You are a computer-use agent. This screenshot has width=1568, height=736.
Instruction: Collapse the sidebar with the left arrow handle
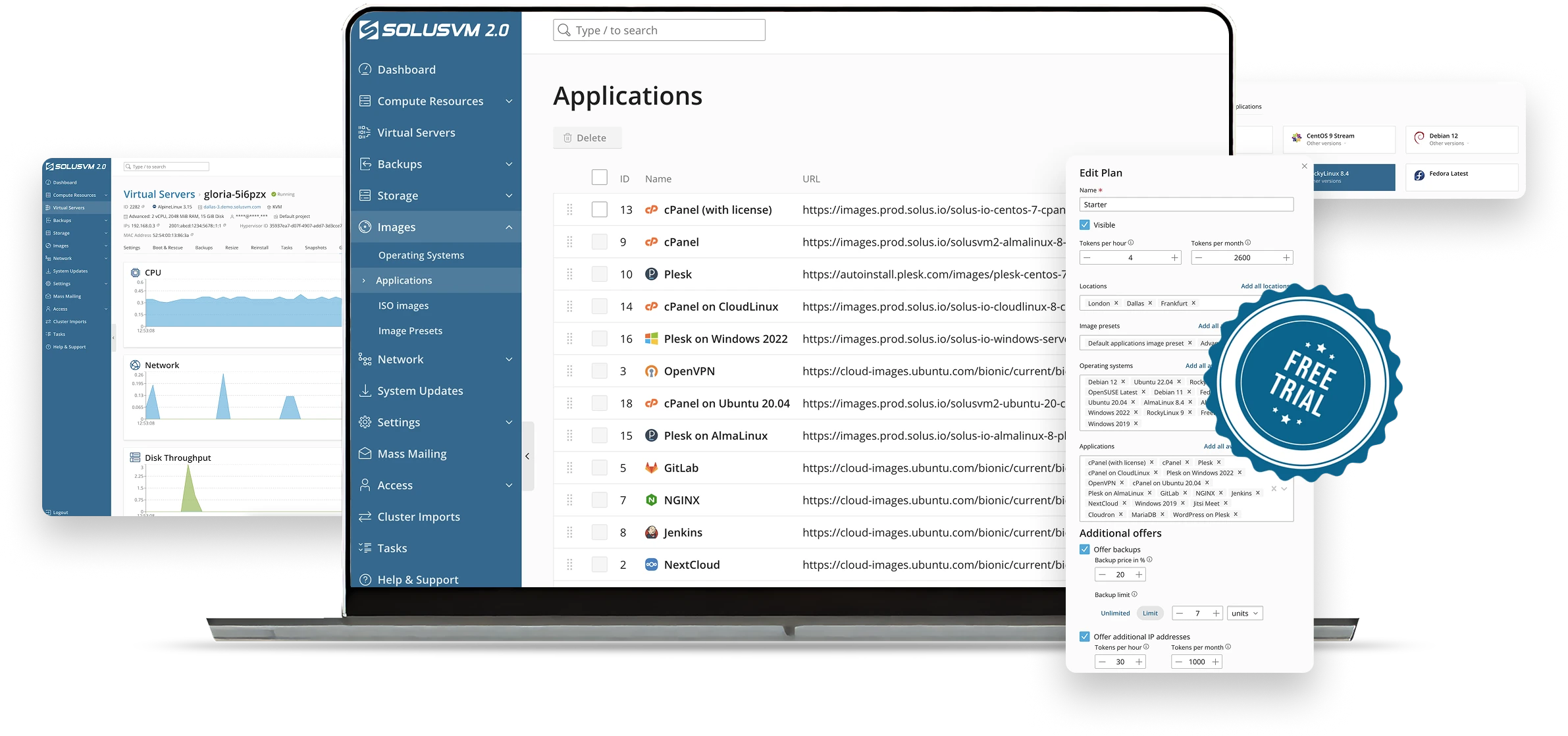pyautogui.click(x=527, y=456)
